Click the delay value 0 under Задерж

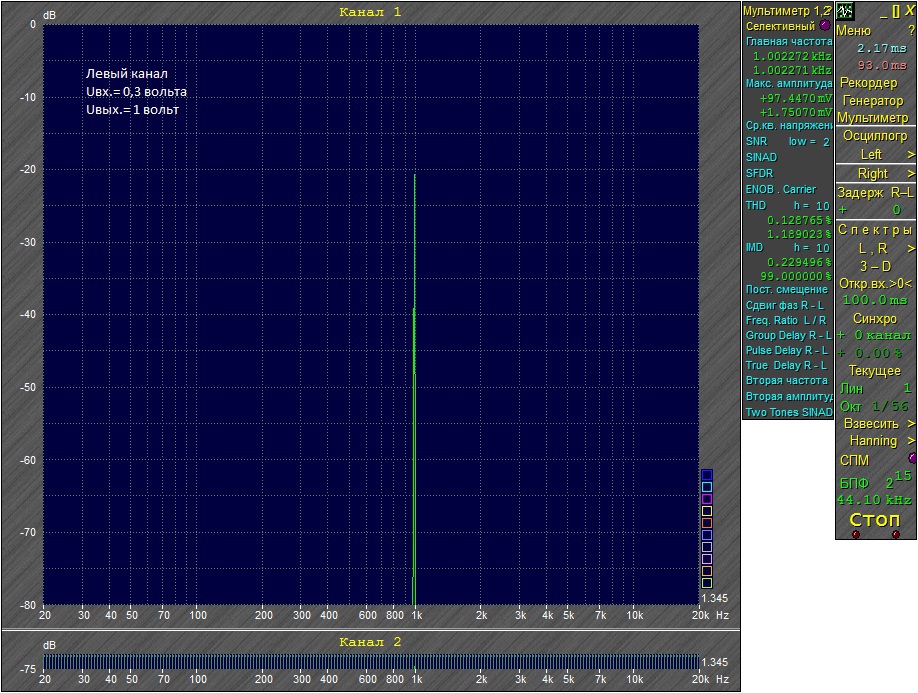pyautogui.click(x=896, y=210)
